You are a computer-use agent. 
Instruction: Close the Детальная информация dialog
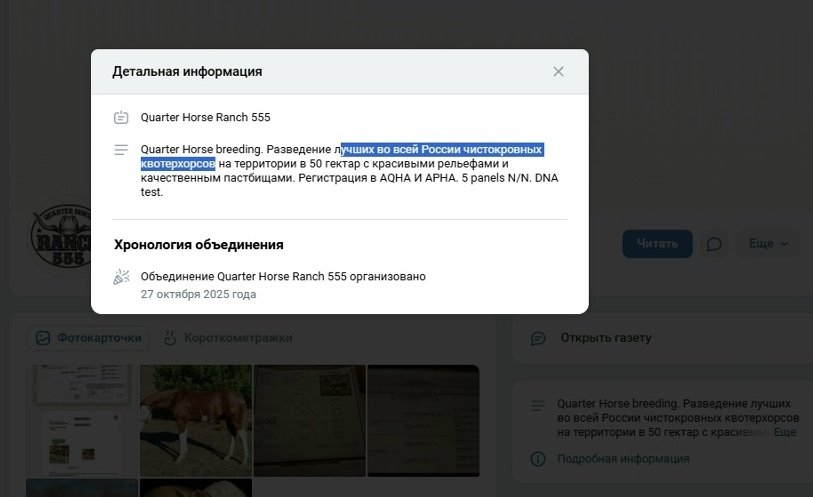558,72
